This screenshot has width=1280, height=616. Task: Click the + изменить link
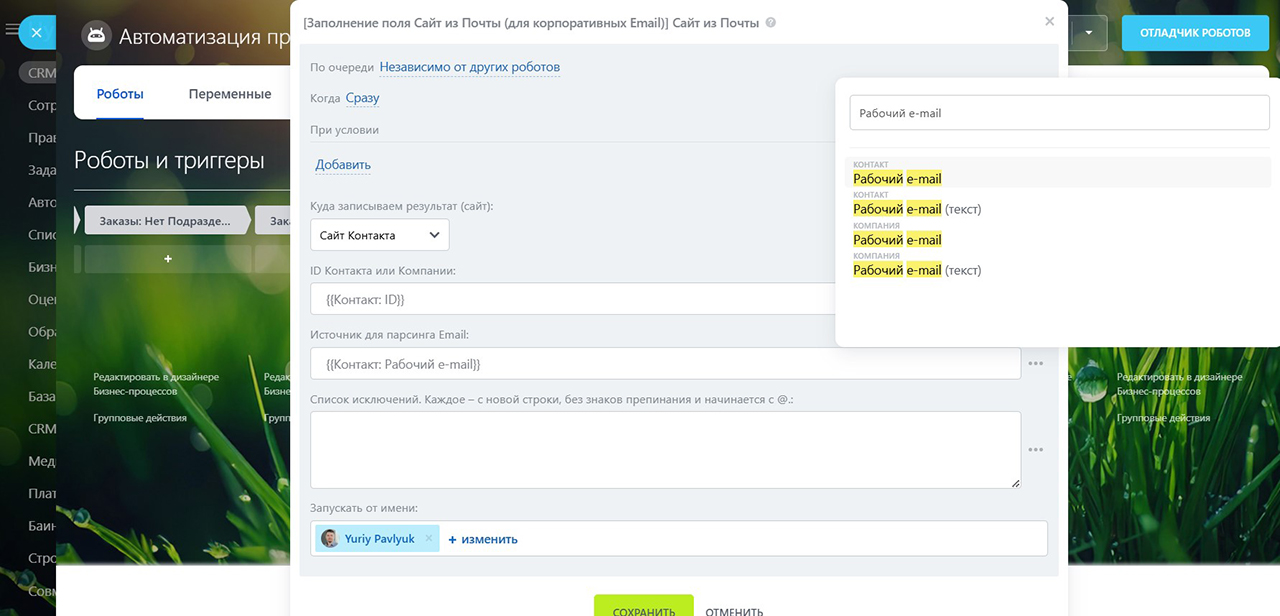tap(483, 539)
